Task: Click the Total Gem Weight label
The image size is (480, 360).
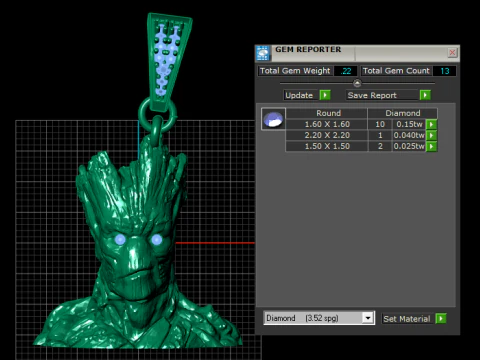Action: pyautogui.click(x=295, y=71)
